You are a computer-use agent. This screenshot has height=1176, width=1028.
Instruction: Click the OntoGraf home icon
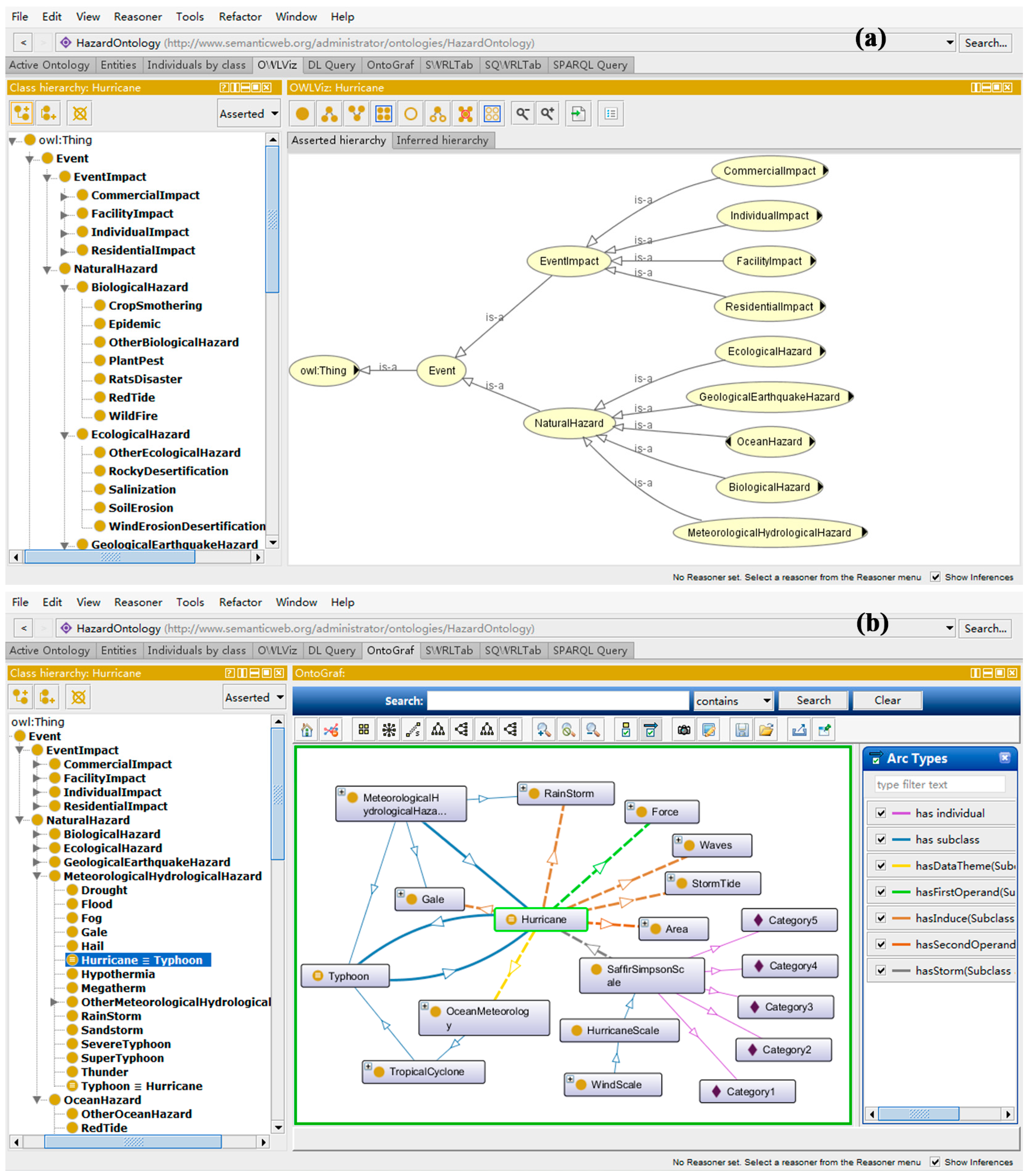tap(306, 730)
